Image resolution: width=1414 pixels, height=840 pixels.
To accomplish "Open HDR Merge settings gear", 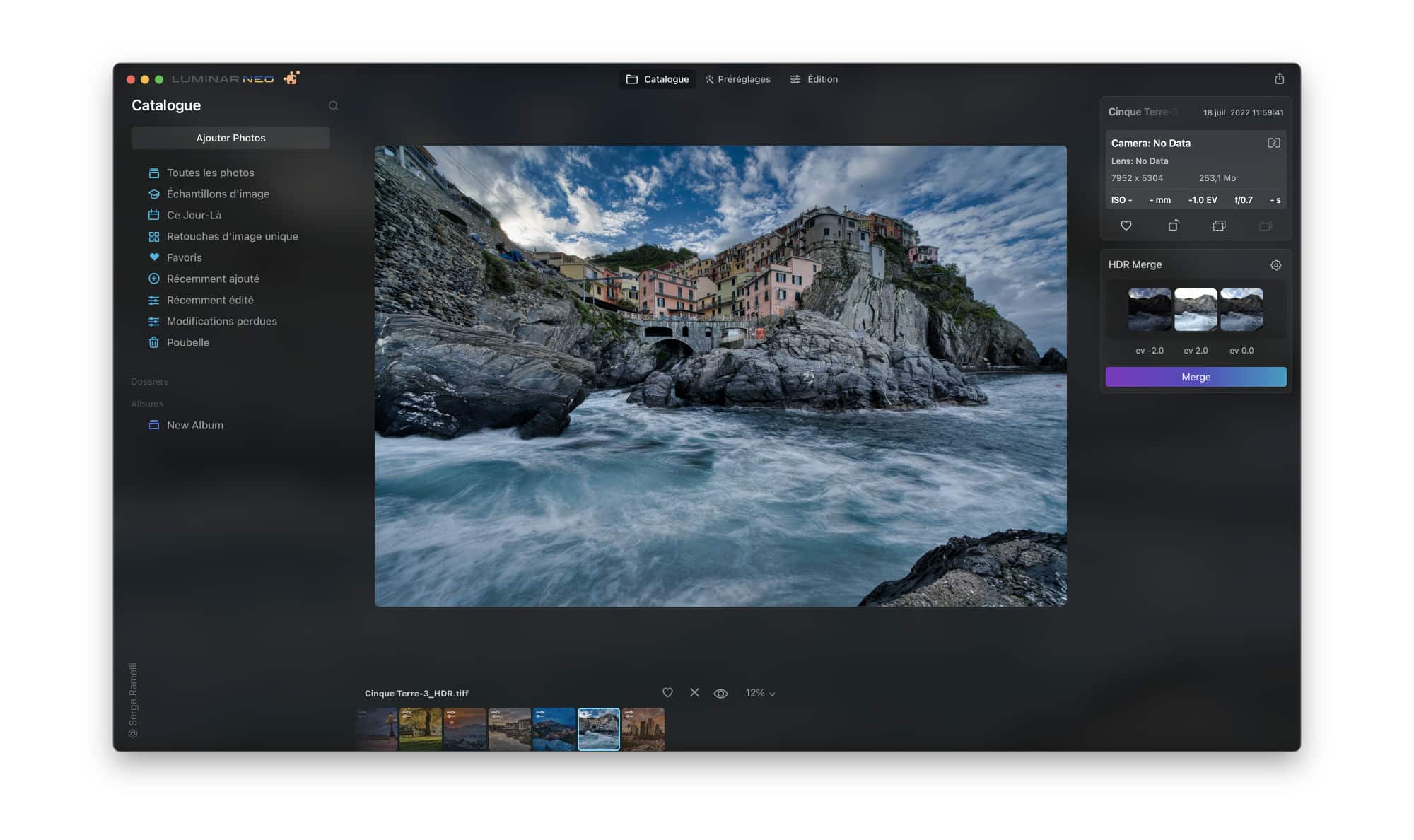I will click(x=1276, y=265).
